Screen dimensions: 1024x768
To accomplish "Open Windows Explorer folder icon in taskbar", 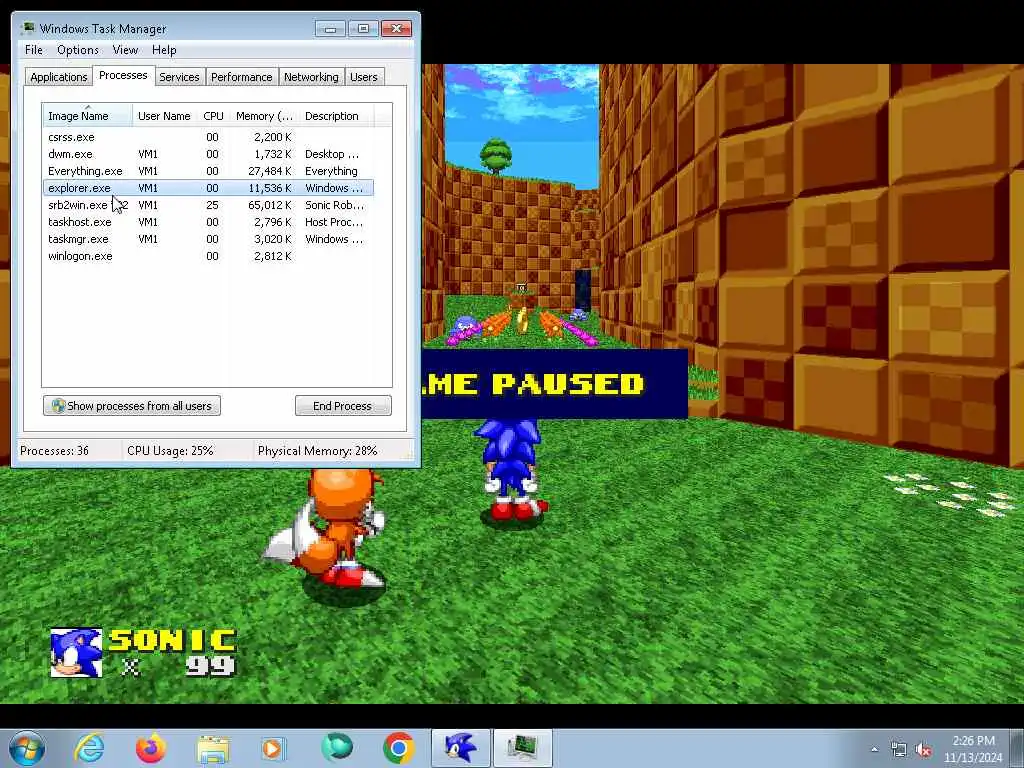I will pos(213,750).
